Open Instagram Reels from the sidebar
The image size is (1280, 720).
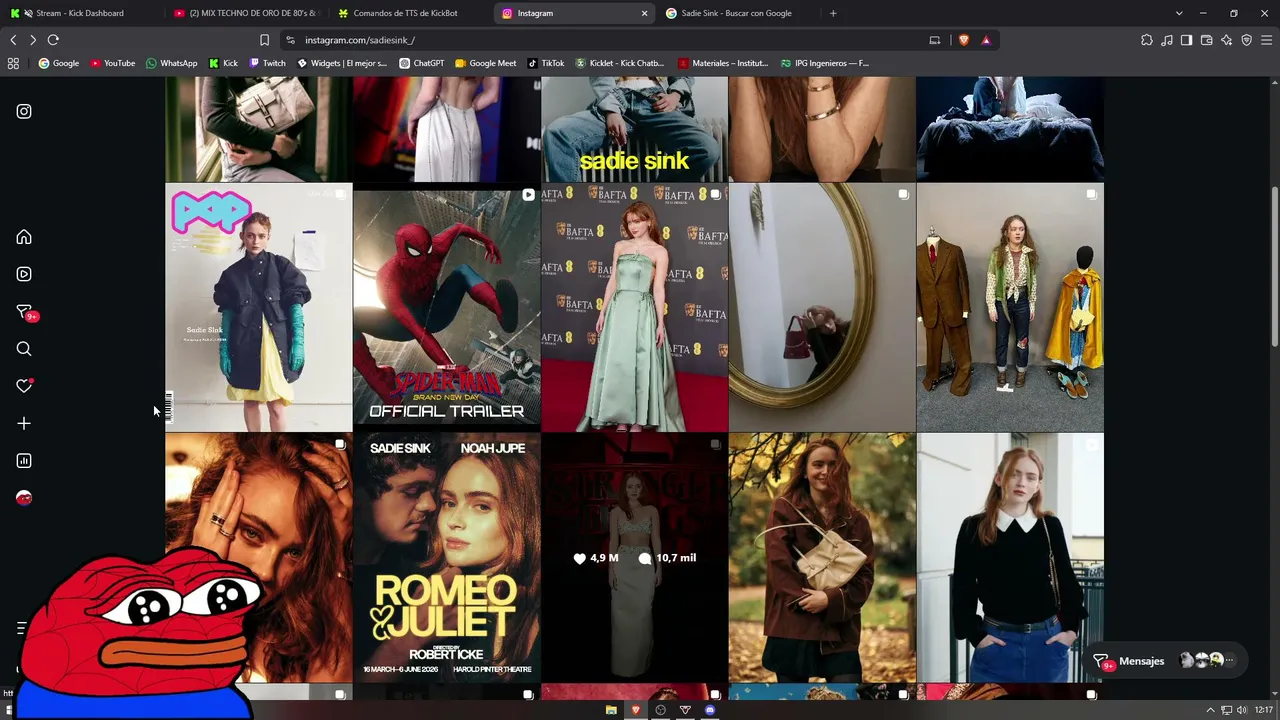click(24, 274)
